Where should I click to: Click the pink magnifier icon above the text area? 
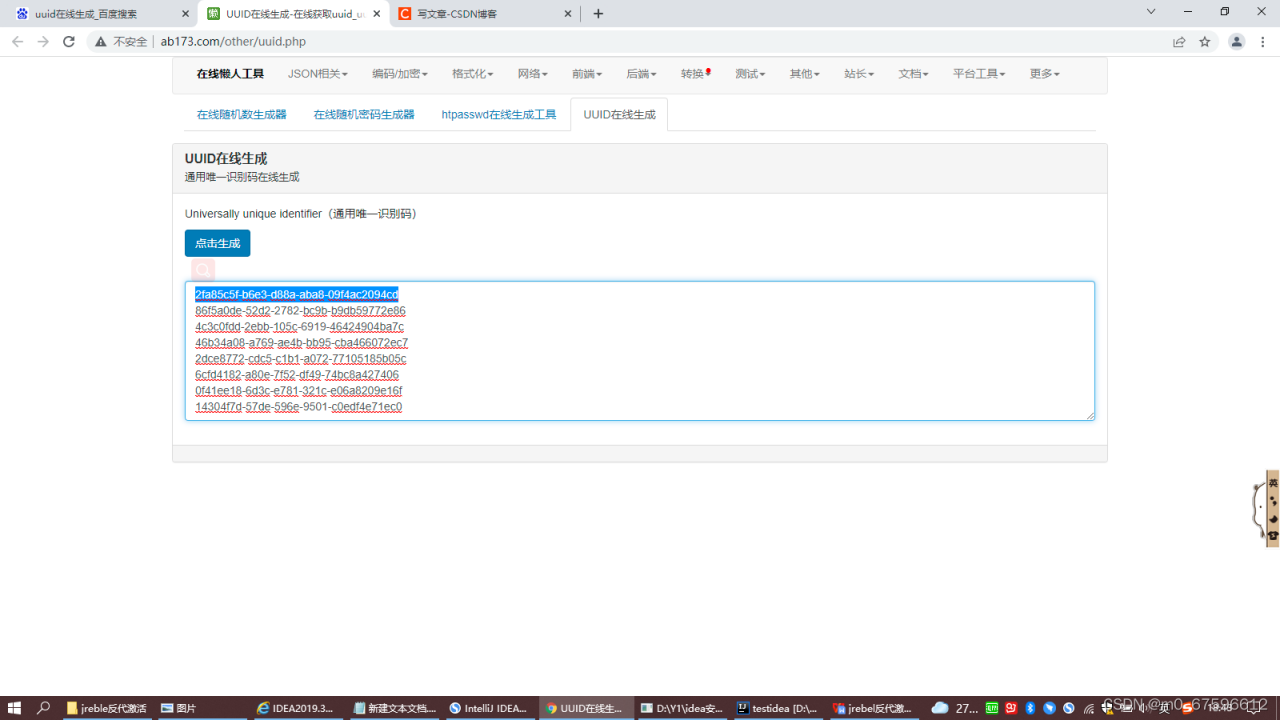coord(203,270)
